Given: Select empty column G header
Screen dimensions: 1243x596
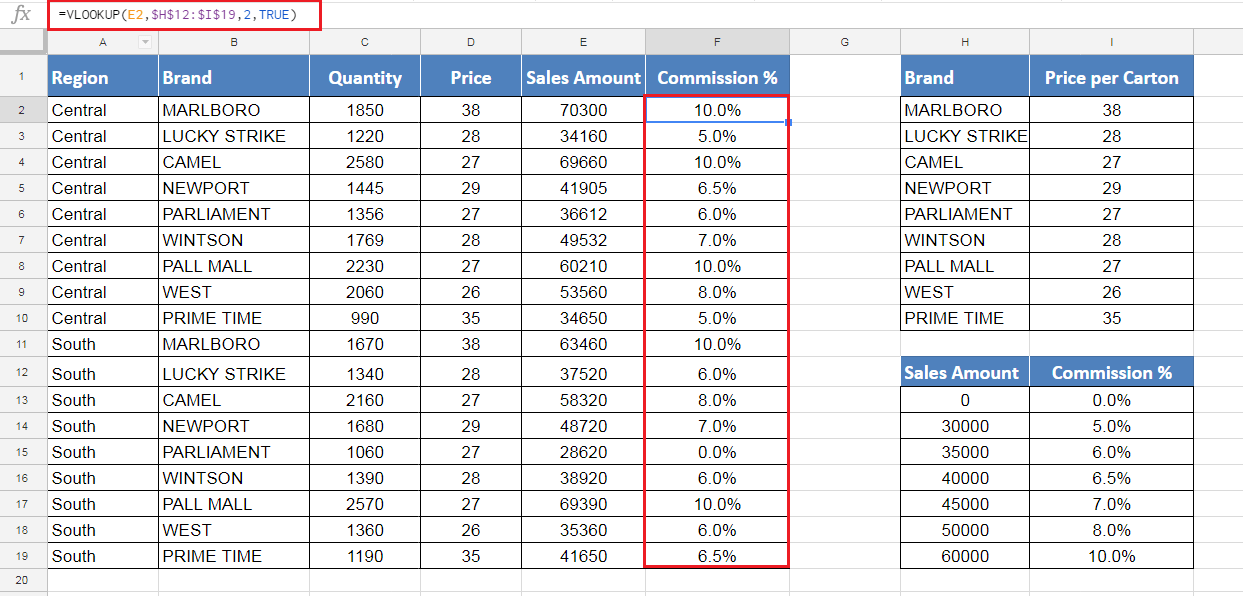Looking at the screenshot, I should pos(845,42).
